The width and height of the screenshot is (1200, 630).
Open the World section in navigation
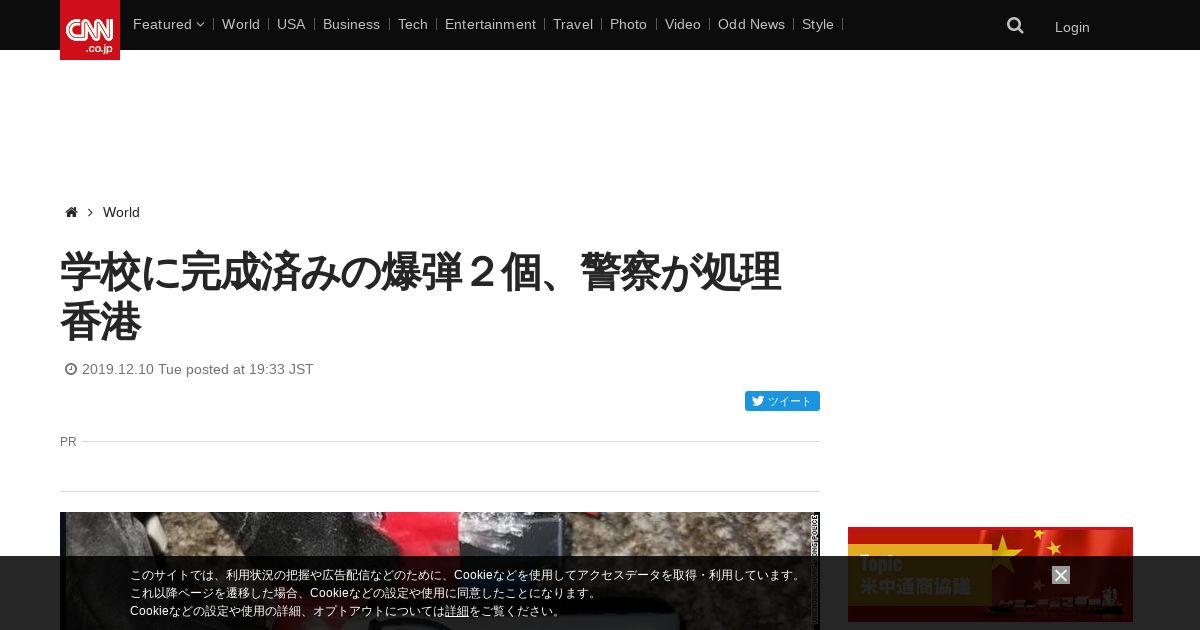(241, 24)
